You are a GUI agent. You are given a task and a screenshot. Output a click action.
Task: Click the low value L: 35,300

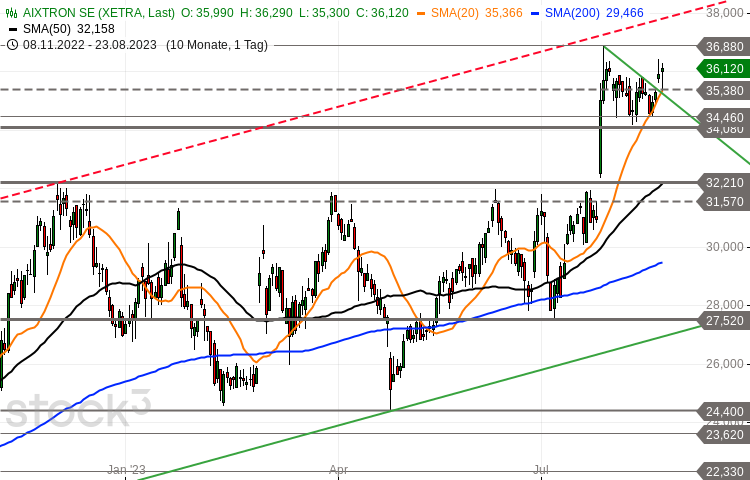pos(324,12)
